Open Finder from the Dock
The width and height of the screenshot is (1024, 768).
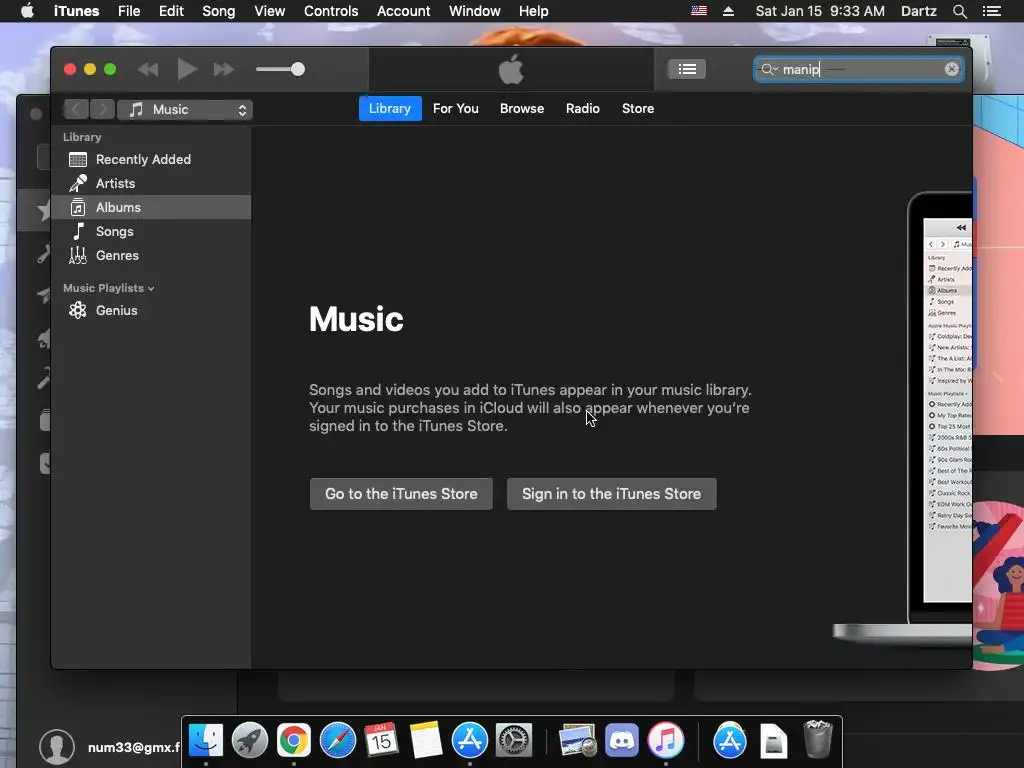(x=206, y=741)
